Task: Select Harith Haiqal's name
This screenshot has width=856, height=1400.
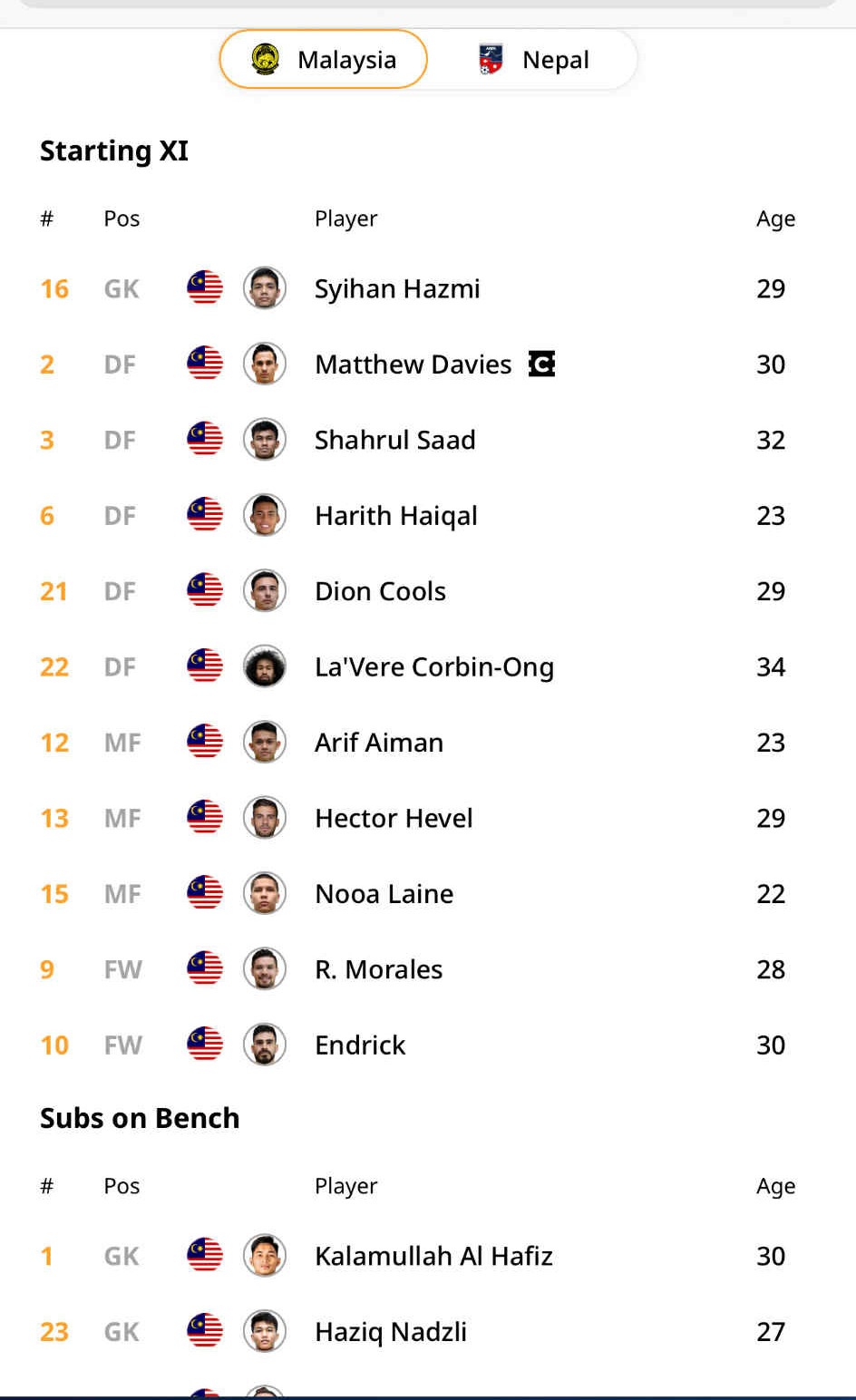Action: click(395, 516)
